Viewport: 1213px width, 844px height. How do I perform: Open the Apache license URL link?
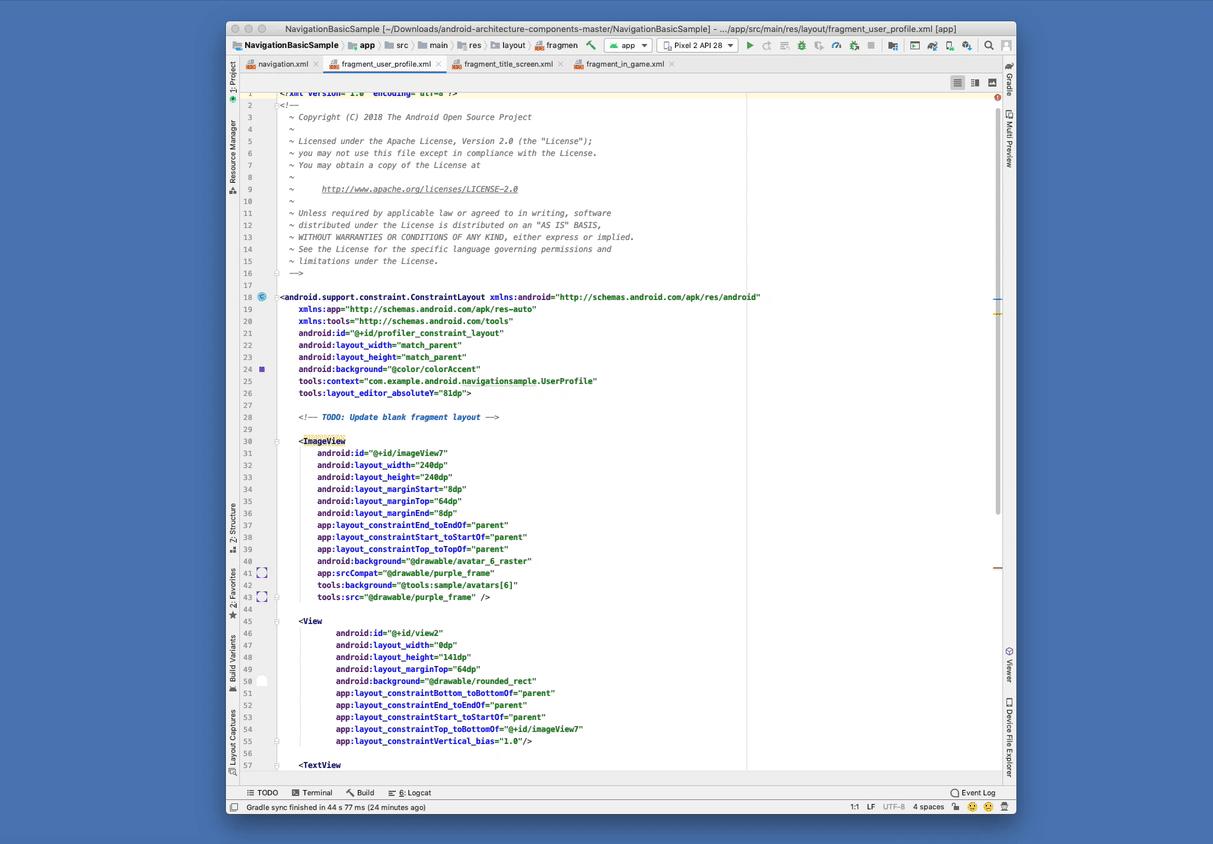point(419,189)
